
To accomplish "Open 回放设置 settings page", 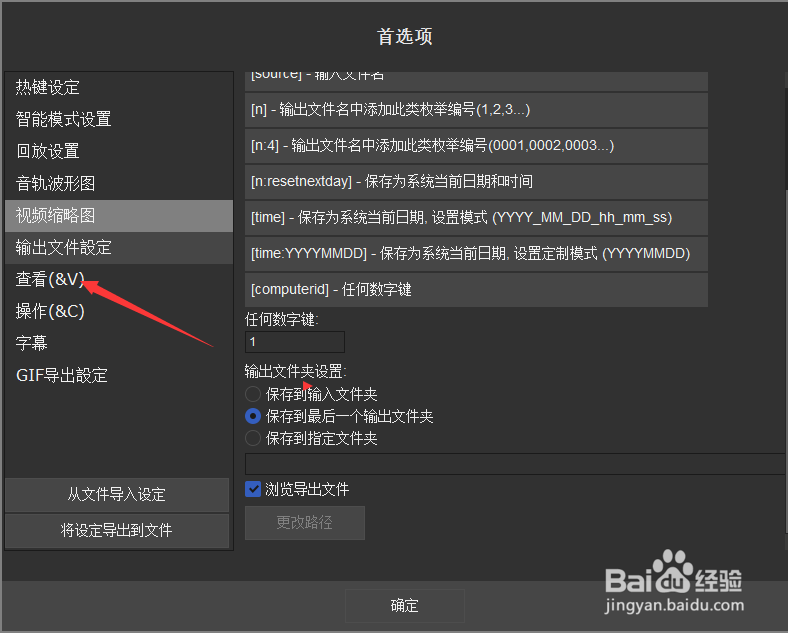I will coord(119,151).
